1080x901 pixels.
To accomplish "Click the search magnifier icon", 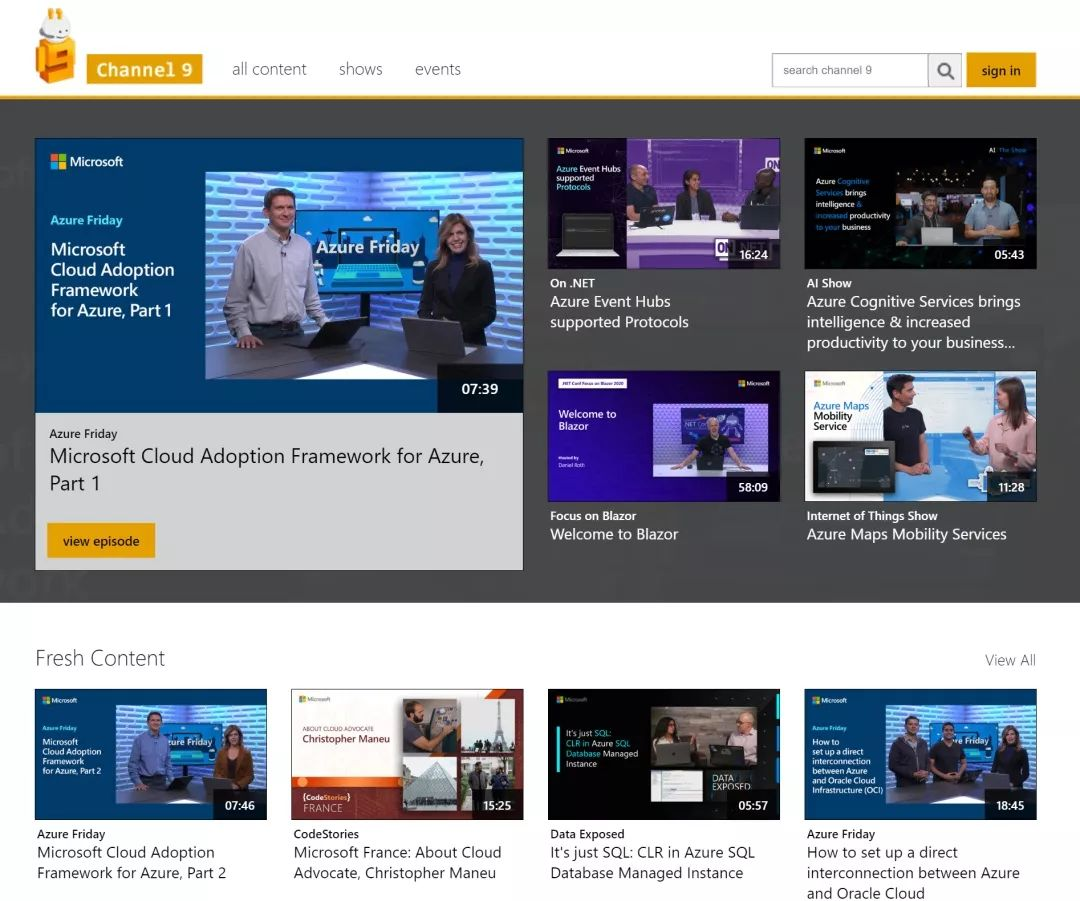I will click(x=945, y=70).
